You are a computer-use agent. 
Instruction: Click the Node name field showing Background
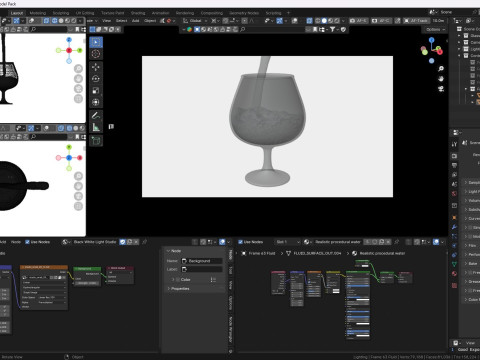tap(202, 261)
